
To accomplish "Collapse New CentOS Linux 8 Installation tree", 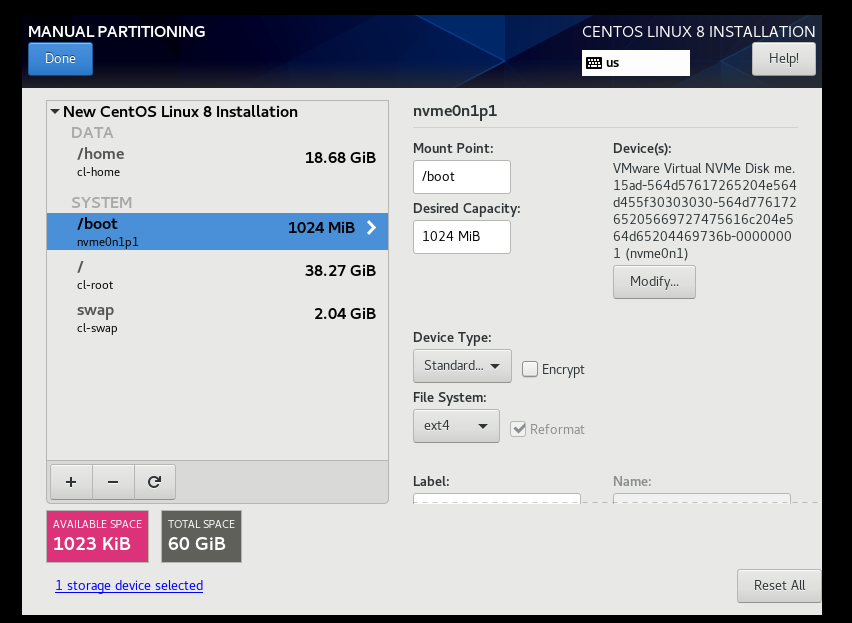I will [x=55, y=112].
